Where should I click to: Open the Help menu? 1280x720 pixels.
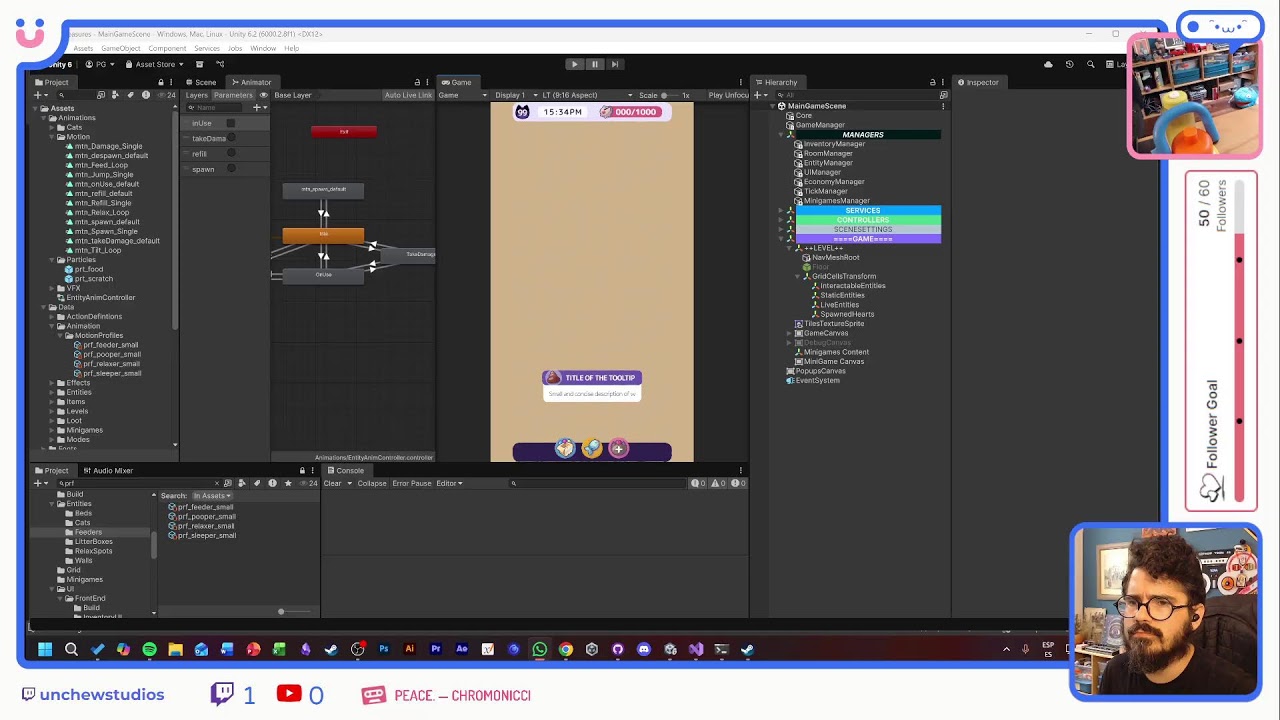coord(291,48)
